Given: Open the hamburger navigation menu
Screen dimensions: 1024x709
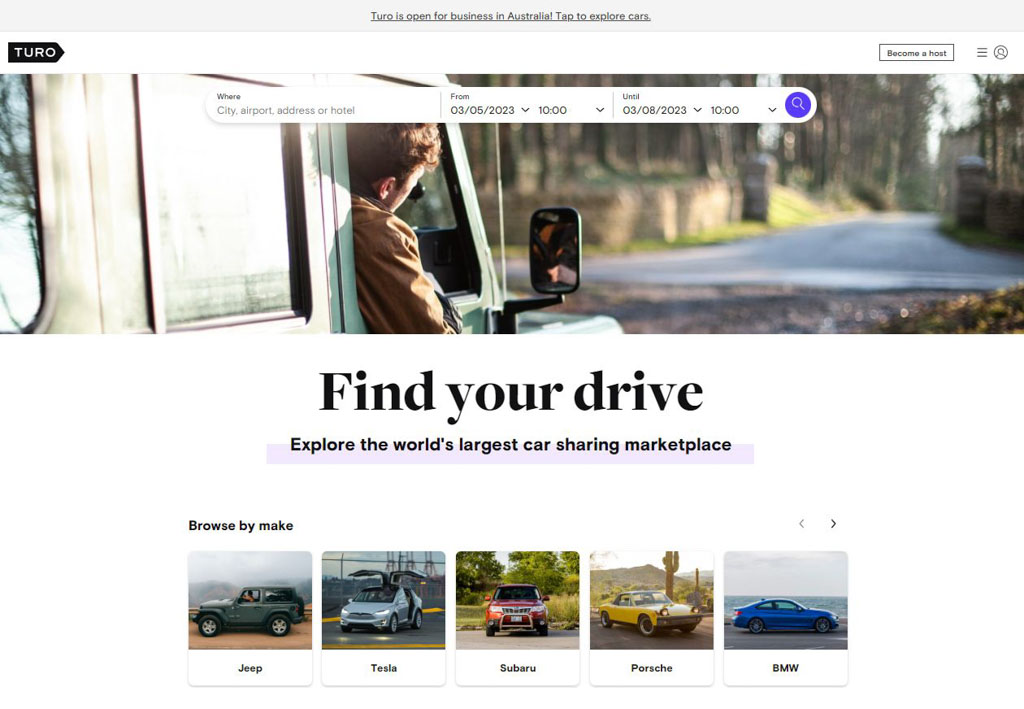Looking at the screenshot, I should coord(980,52).
